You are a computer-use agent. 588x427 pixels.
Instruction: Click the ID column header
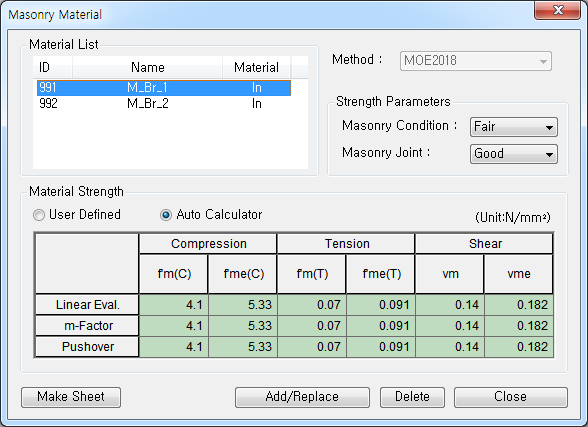[52, 67]
